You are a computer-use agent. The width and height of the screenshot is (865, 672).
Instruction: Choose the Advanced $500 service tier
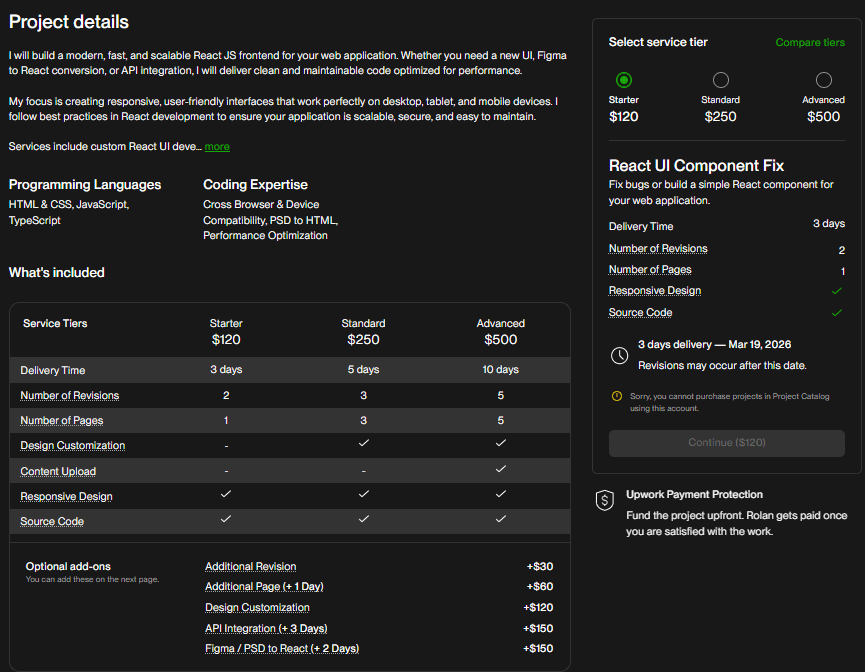823,80
